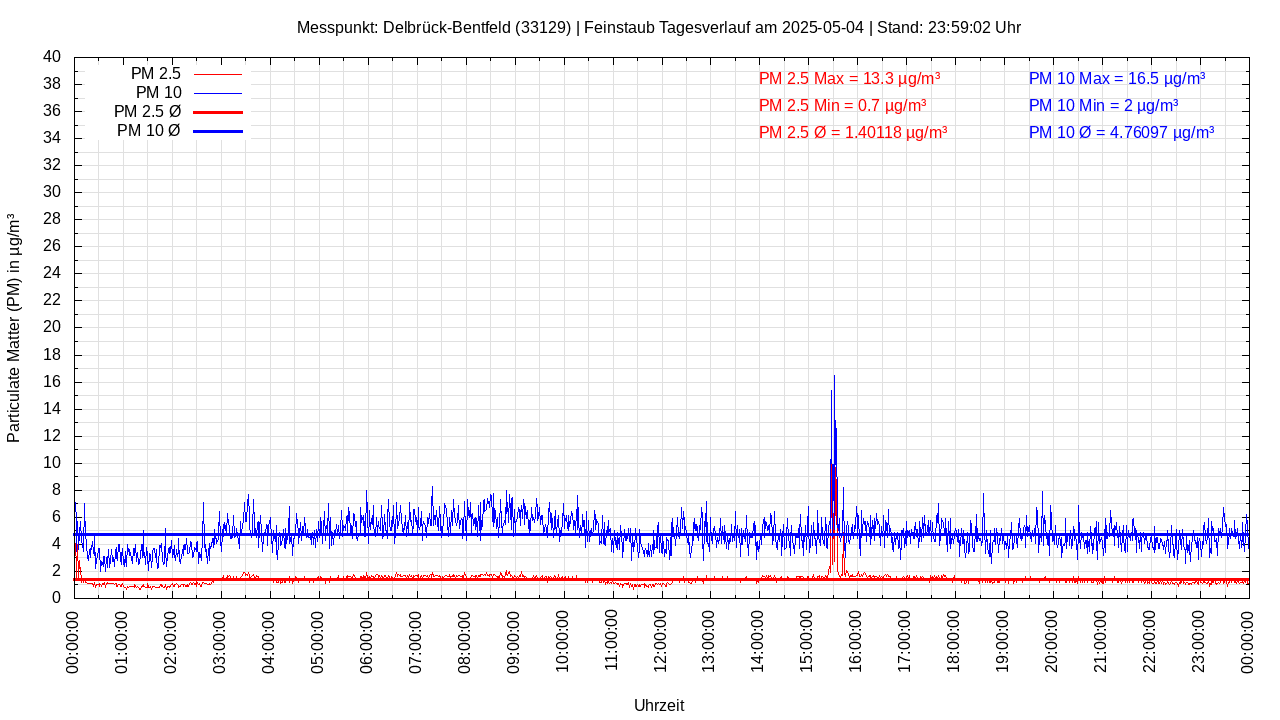This screenshot has height=720, width=1280.
Task: Click the PM 10 thin blue legend line
Action: (218, 93)
